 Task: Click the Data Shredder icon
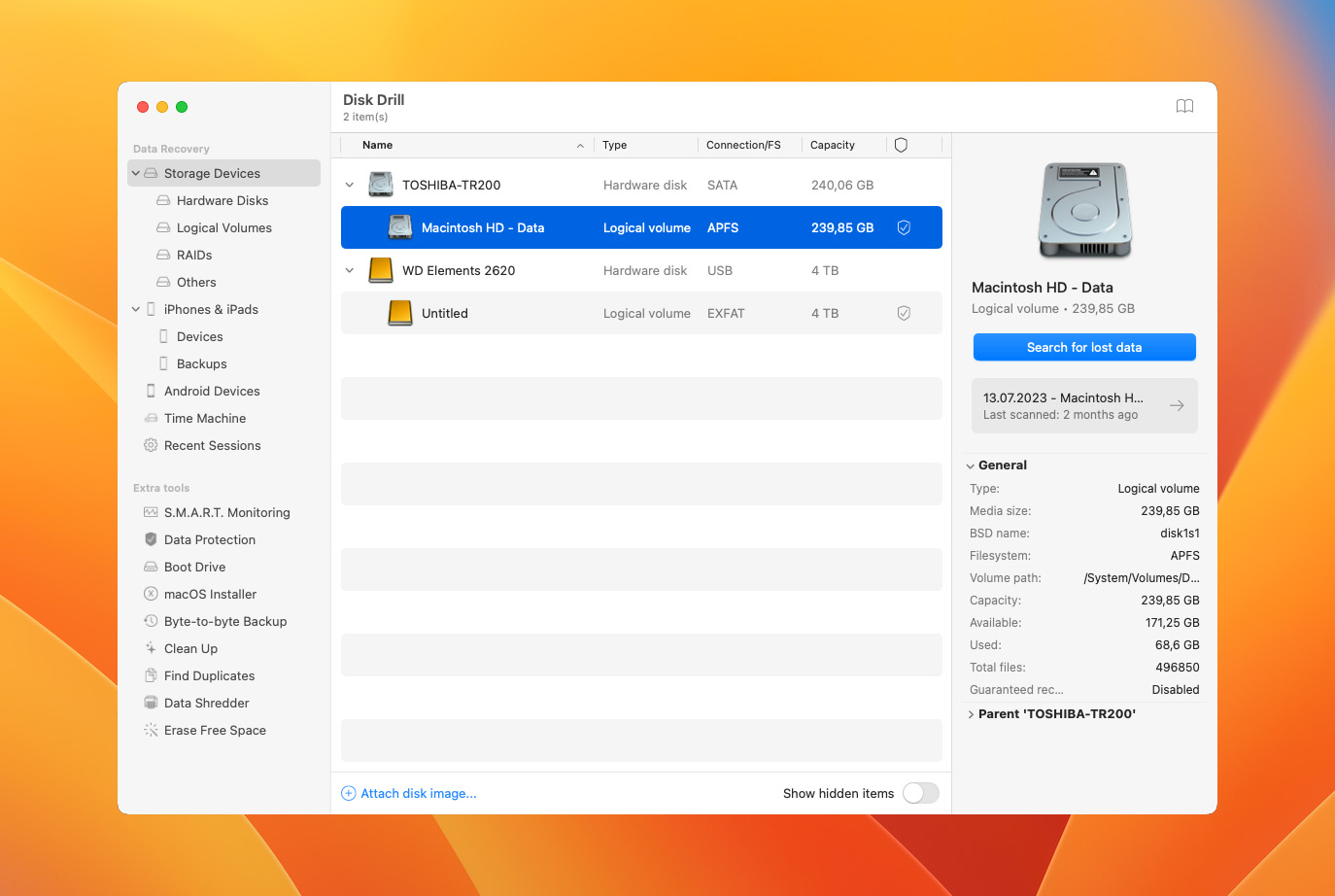151,703
